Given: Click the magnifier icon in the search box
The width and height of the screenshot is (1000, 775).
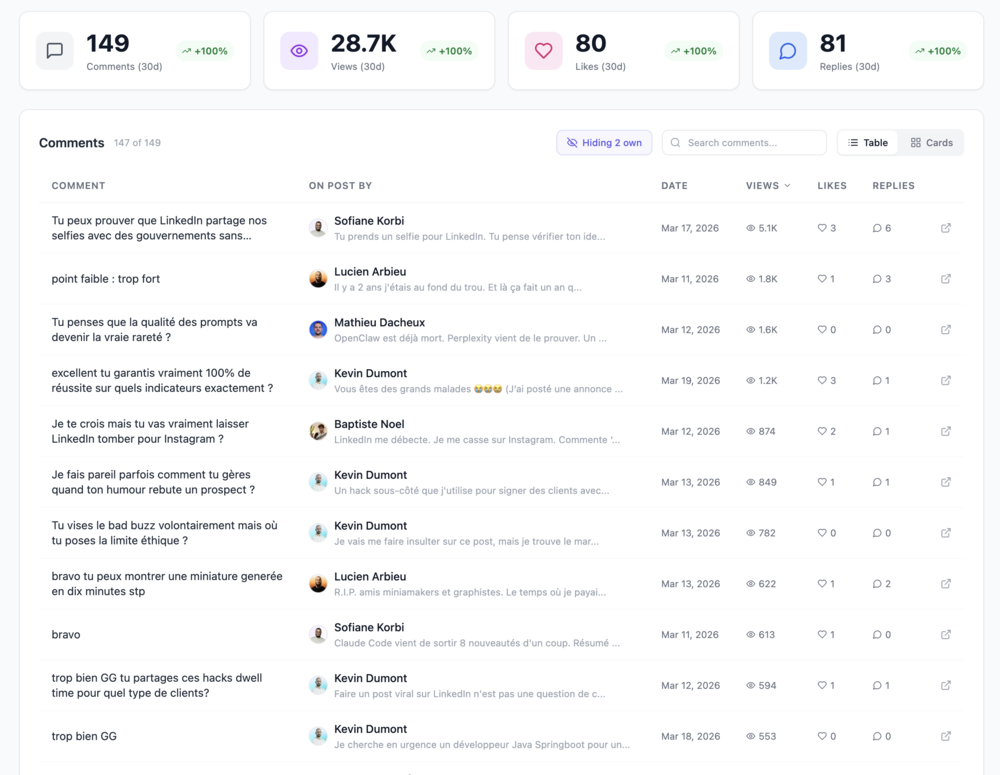Looking at the screenshot, I should 675,142.
